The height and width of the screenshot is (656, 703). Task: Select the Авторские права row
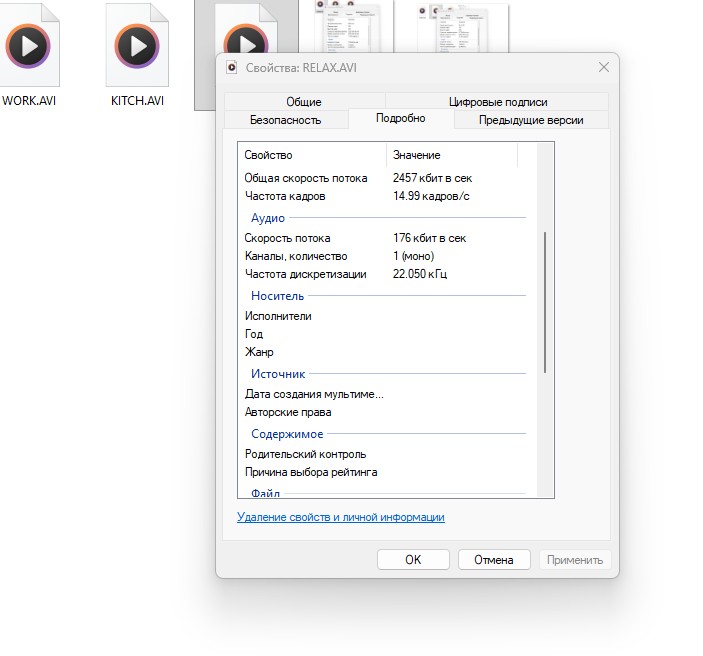(x=387, y=412)
